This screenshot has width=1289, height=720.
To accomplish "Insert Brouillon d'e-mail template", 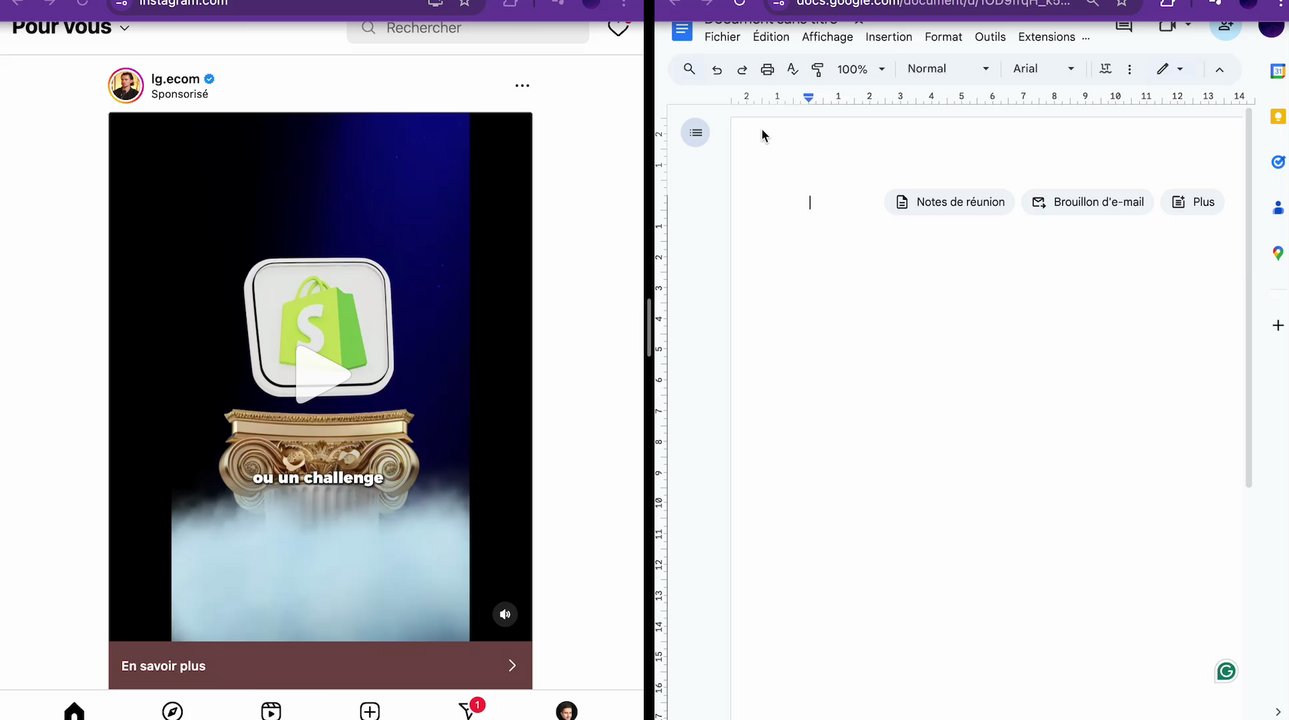I will click(1088, 202).
